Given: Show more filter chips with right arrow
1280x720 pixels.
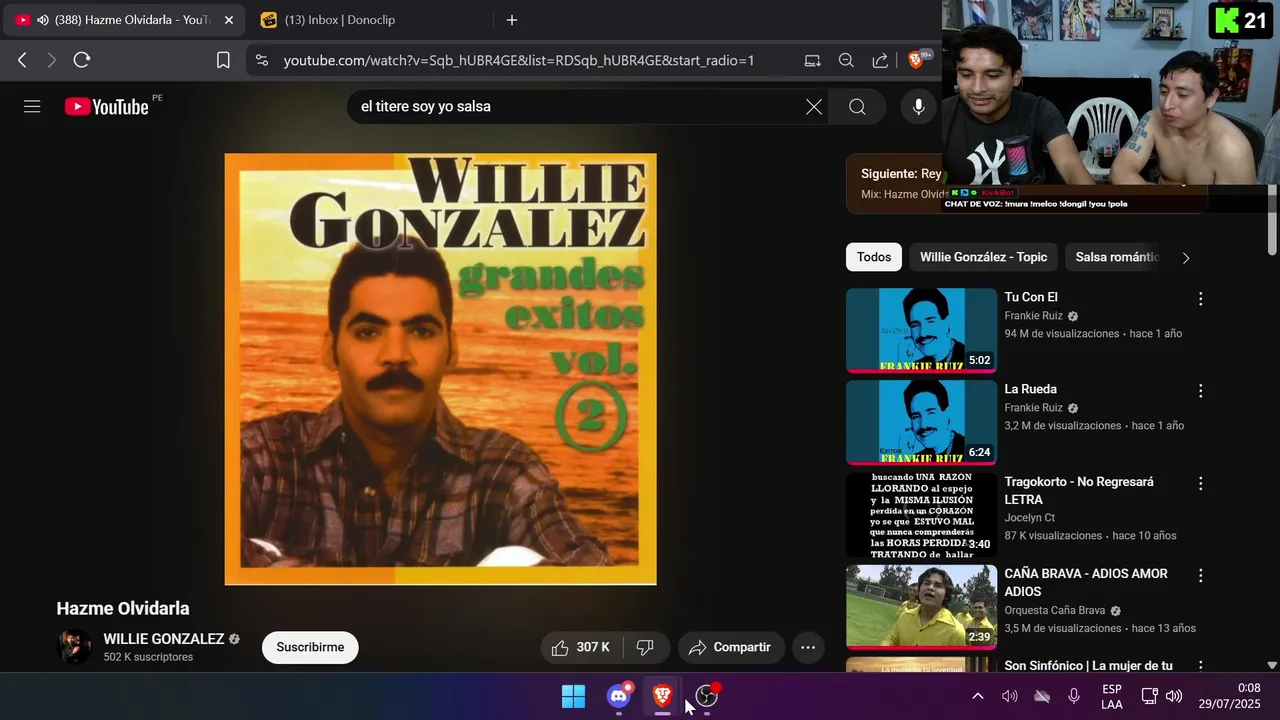Looking at the screenshot, I should pos(1186,257).
